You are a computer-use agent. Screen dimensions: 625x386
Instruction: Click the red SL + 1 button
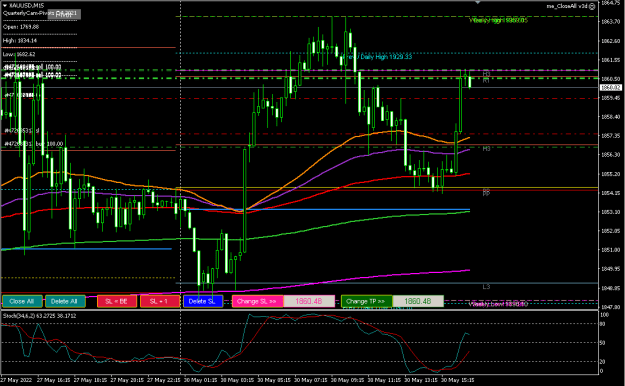coord(160,301)
